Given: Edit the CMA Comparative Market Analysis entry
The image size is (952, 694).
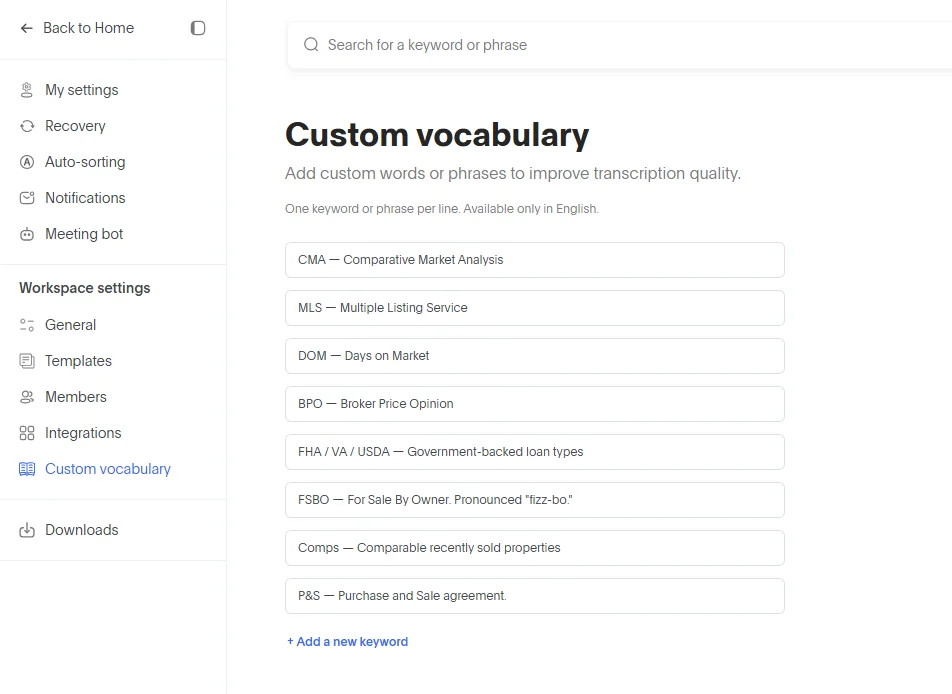Looking at the screenshot, I should click(x=535, y=260).
